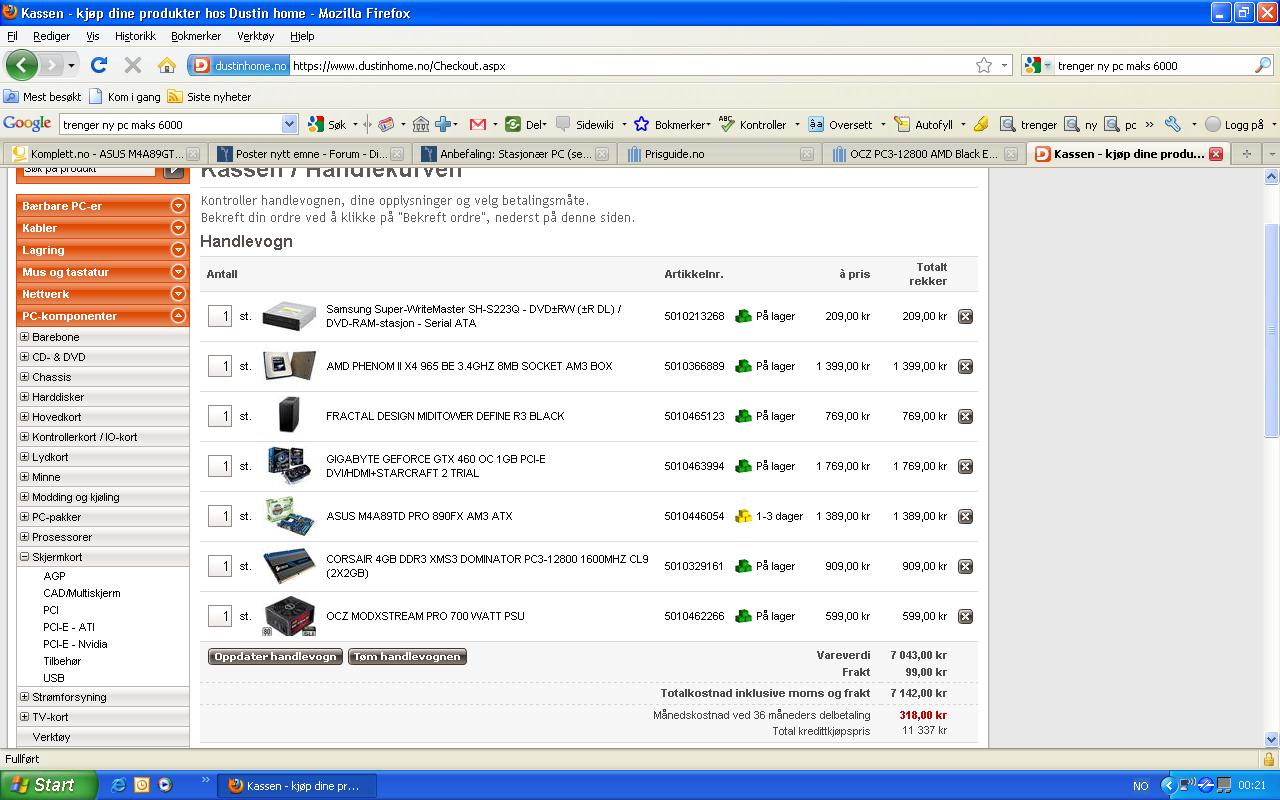This screenshot has width=1280, height=800.
Task: Edit quantity for AMD Phenom II X4 965
Action: (220, 366)
